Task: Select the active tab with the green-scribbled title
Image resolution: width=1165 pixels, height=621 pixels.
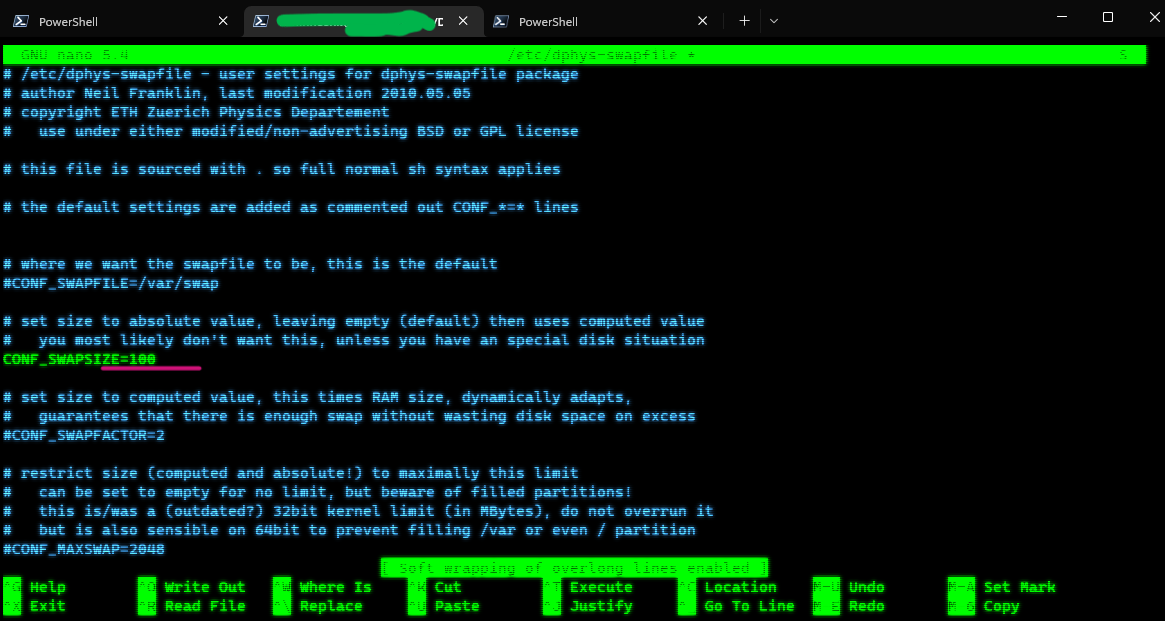Action: (363, 22)
